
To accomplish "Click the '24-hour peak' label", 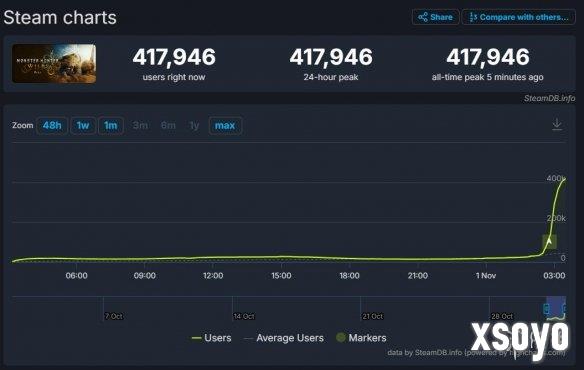I will (x=331, y=77).
